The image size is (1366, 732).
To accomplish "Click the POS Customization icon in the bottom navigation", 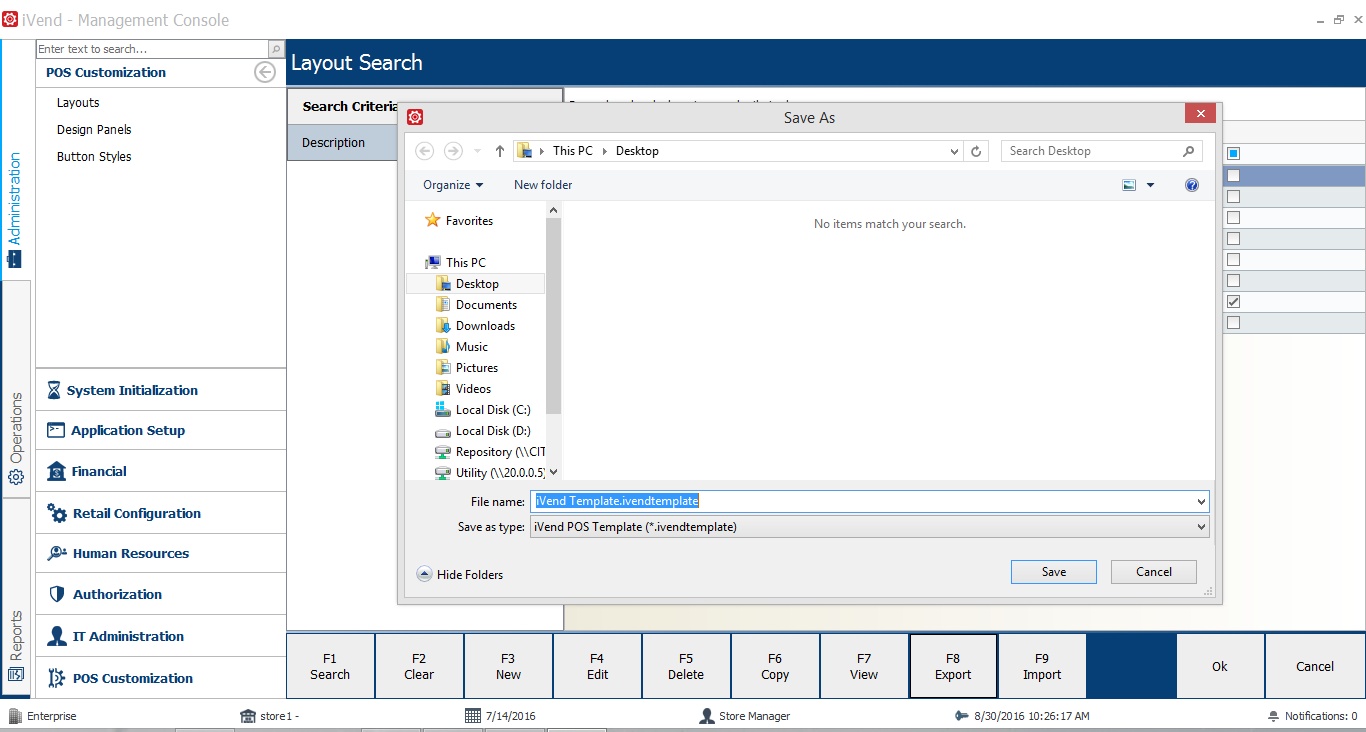I will coord(56,678).
